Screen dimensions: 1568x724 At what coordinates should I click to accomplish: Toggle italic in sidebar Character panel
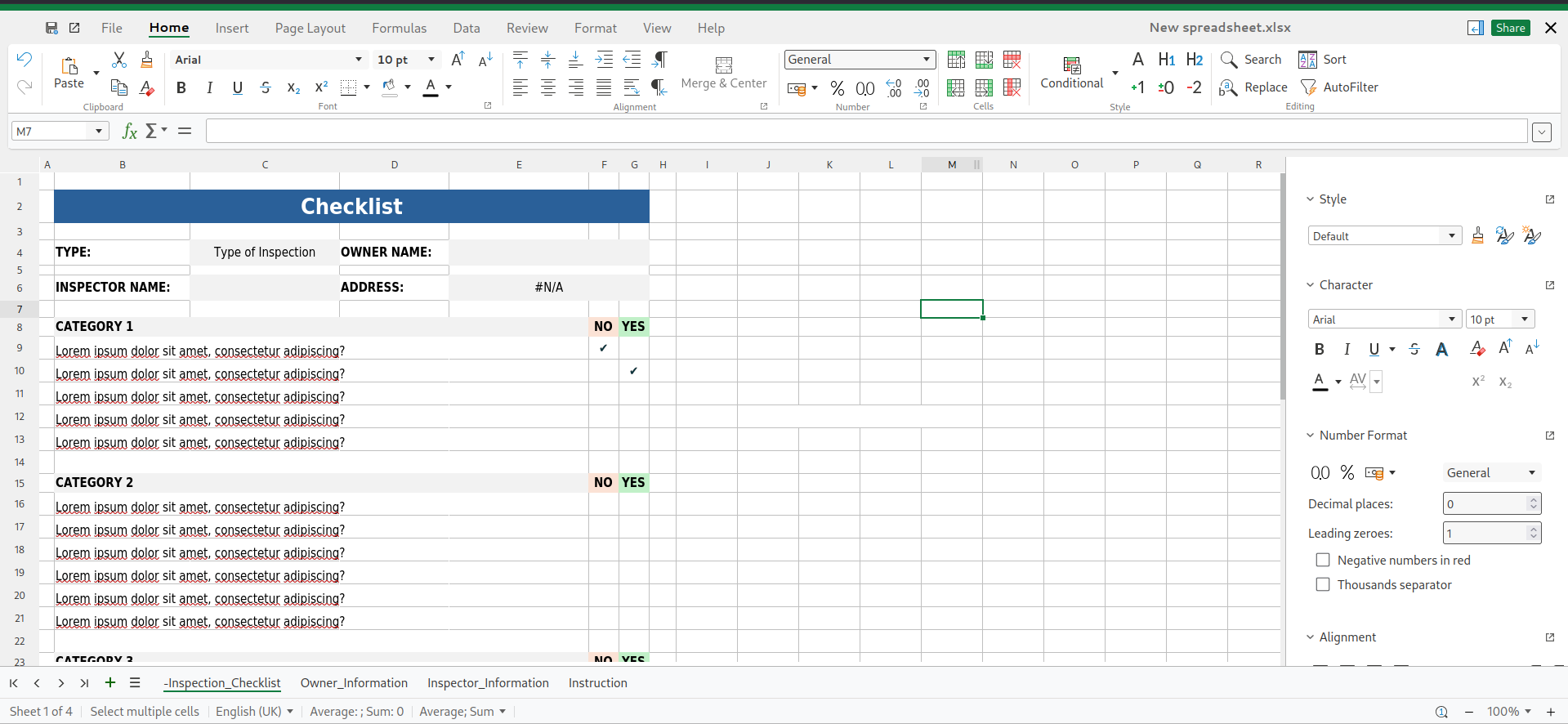(x=1347, y=350)
